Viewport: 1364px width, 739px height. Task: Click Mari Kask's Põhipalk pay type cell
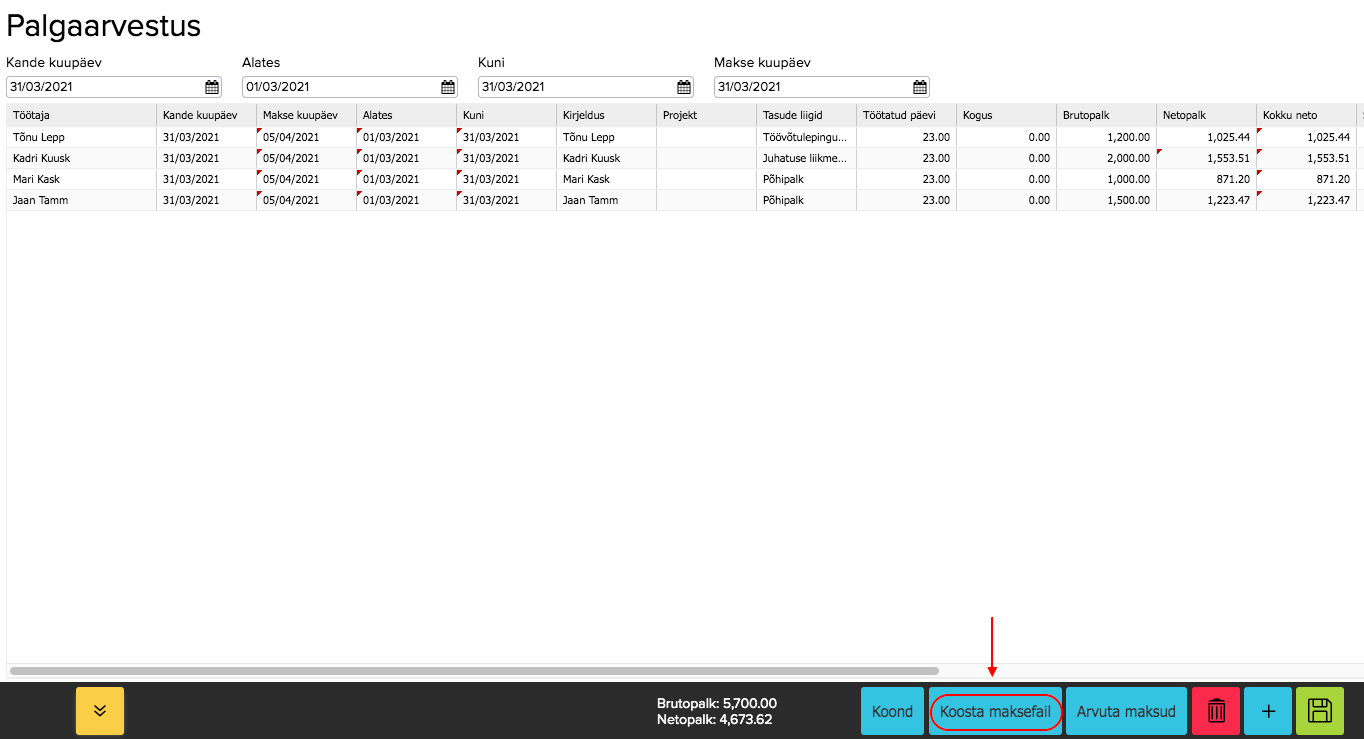tap(805, 179)
